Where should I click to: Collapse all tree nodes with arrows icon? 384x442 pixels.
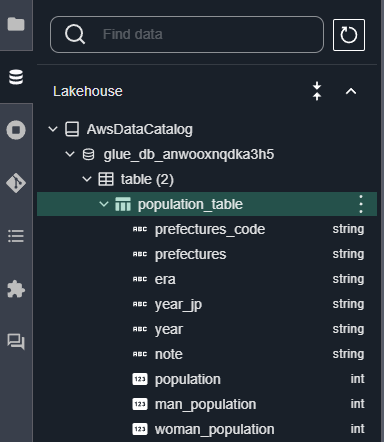coord(317,91)
